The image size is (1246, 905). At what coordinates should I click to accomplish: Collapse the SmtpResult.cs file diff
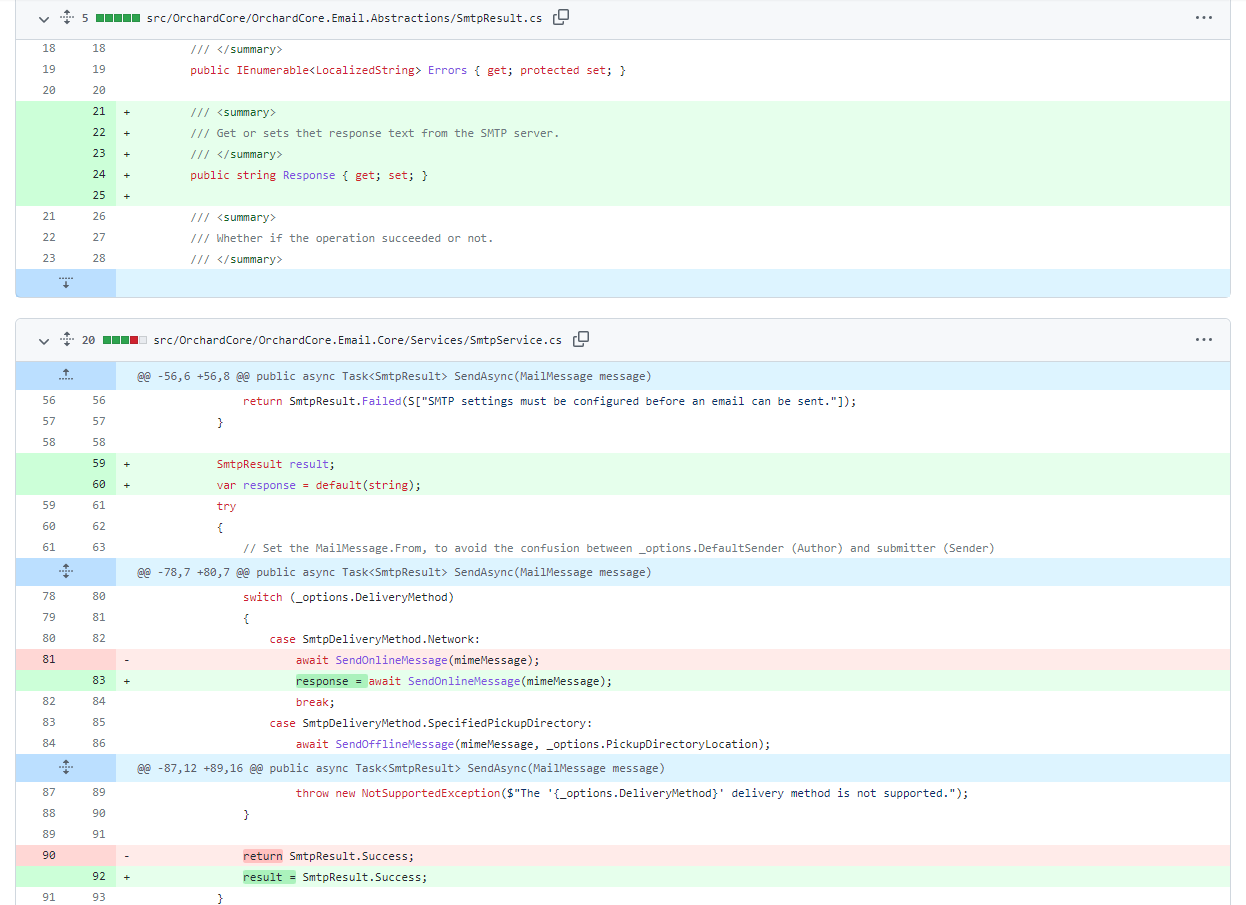[44, 18]
